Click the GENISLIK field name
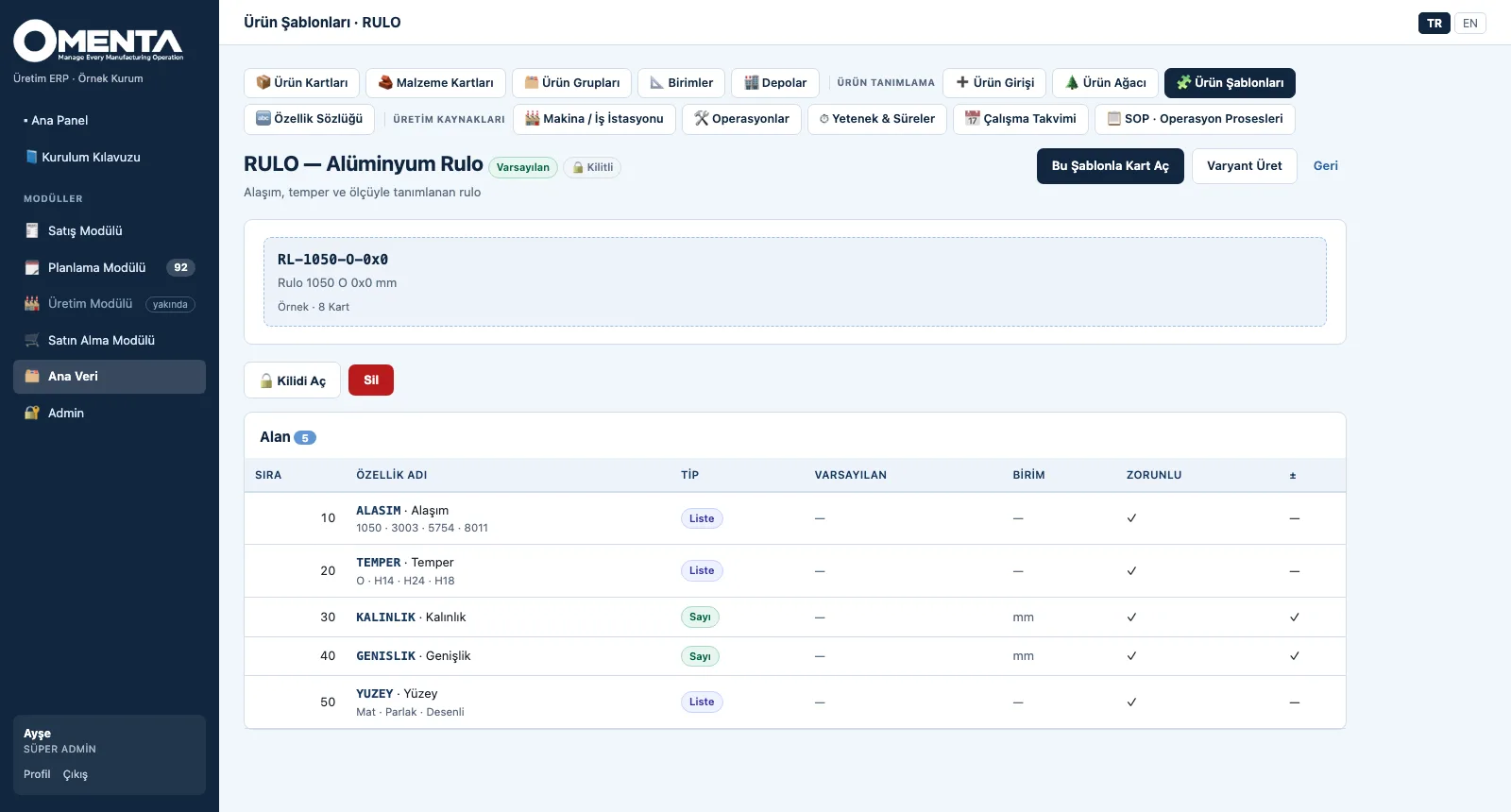Screen dimensions: 1511x812 (386, 656)
